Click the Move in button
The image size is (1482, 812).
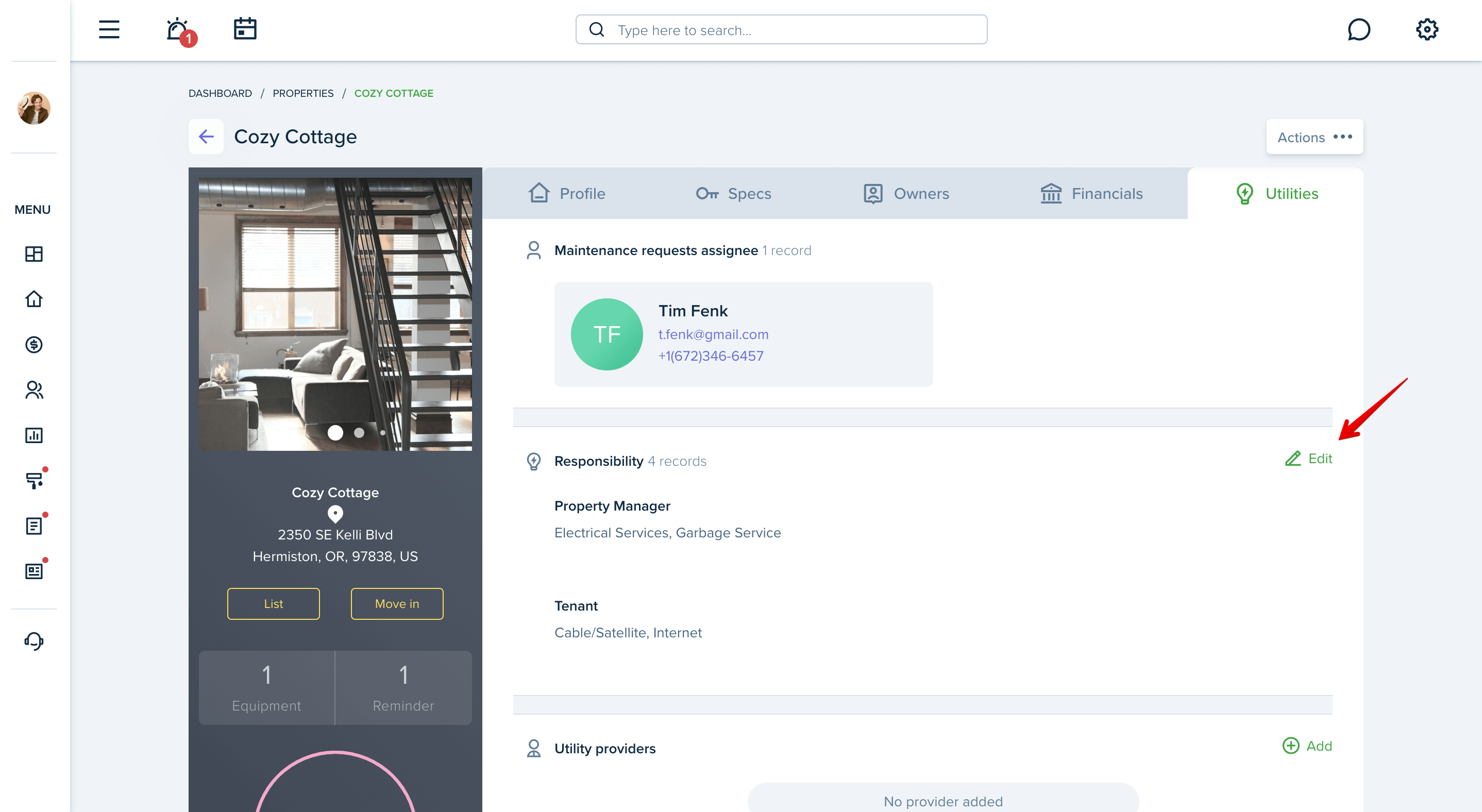397,604
